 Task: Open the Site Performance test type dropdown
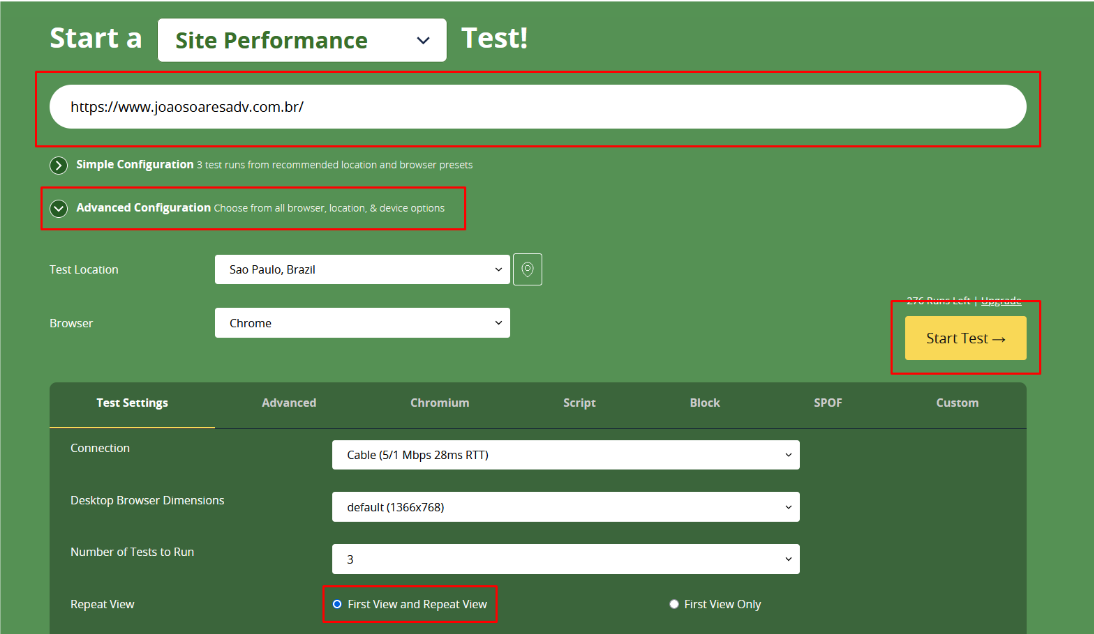302,41
